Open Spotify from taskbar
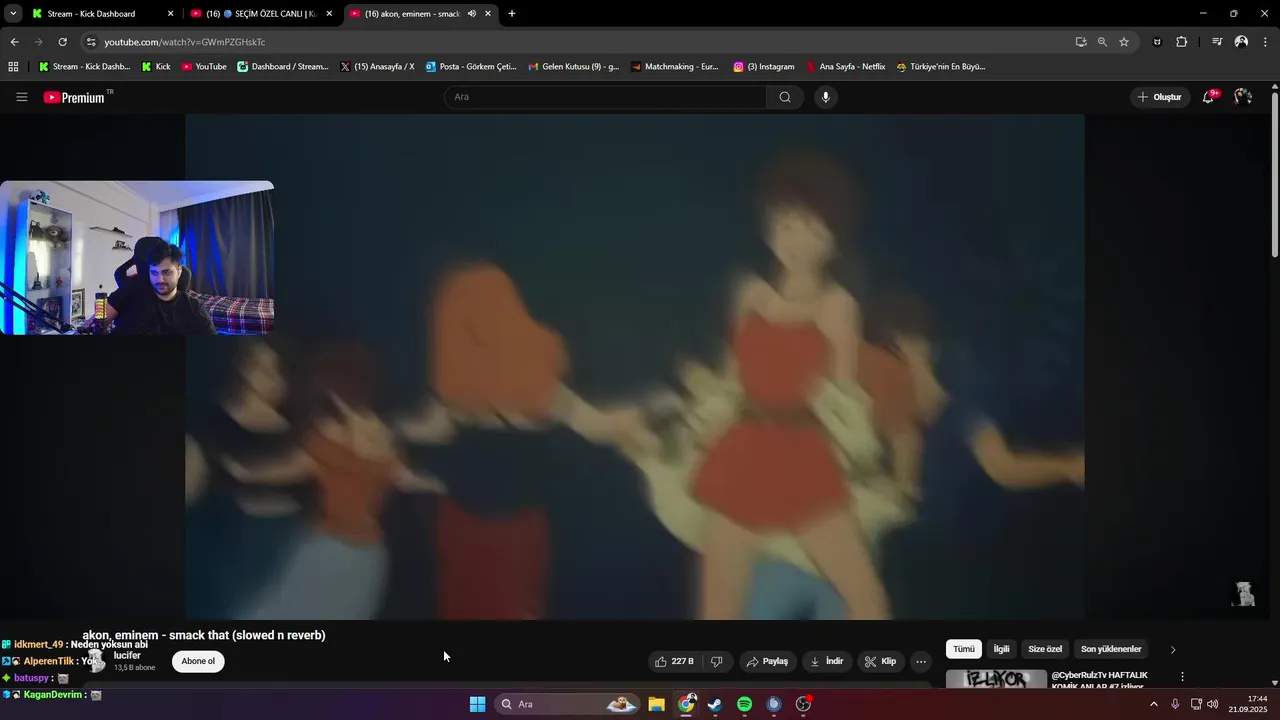The height and width of the screenshot is (720, 1280). [744, 704]
